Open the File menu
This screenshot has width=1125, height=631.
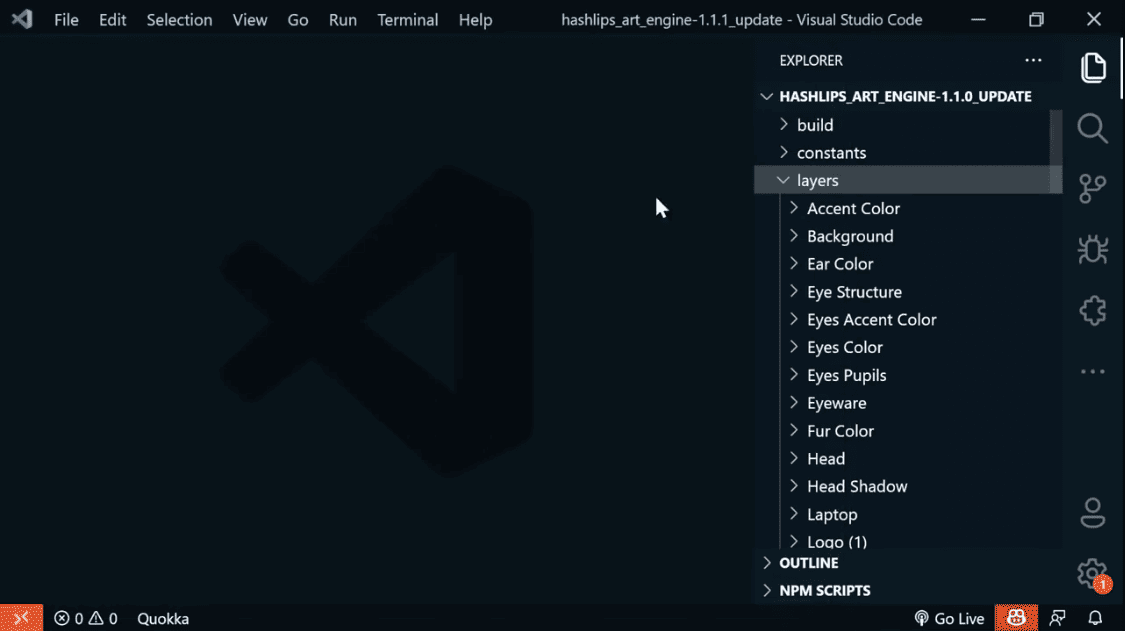click(66, 19)
